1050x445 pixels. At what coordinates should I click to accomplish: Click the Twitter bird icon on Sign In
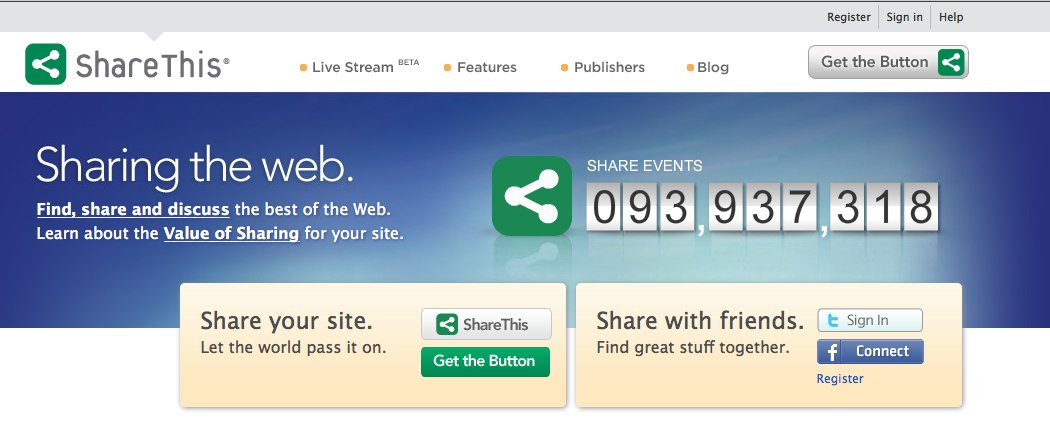pyautogui.click(x=831, y=321)
